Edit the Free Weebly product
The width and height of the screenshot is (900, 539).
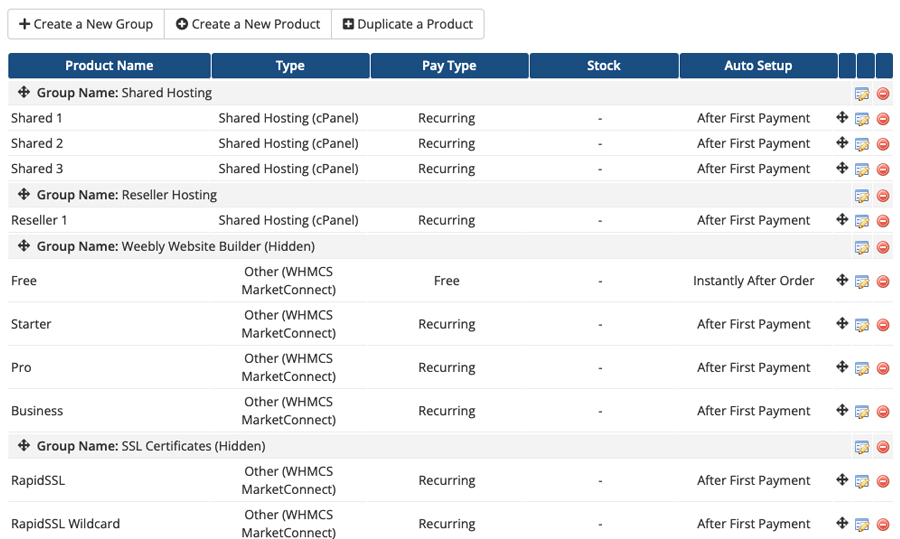(862, 282)
